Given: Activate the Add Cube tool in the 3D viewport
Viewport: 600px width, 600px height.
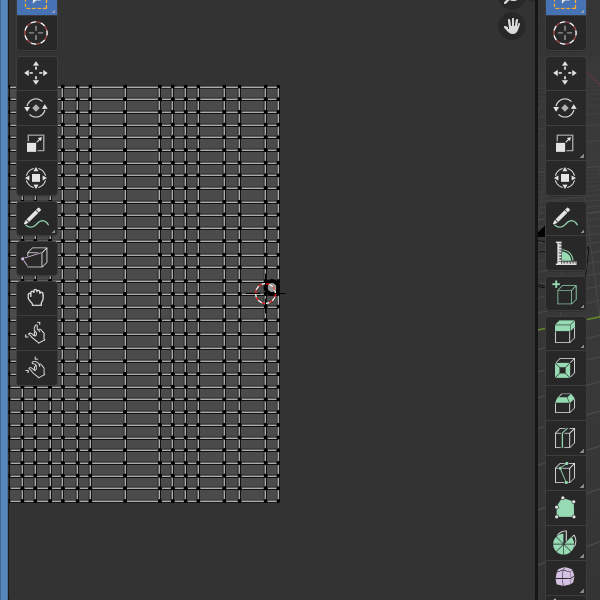Looking at the screenshot, I should pyautogui.click(x=565, y=293).
